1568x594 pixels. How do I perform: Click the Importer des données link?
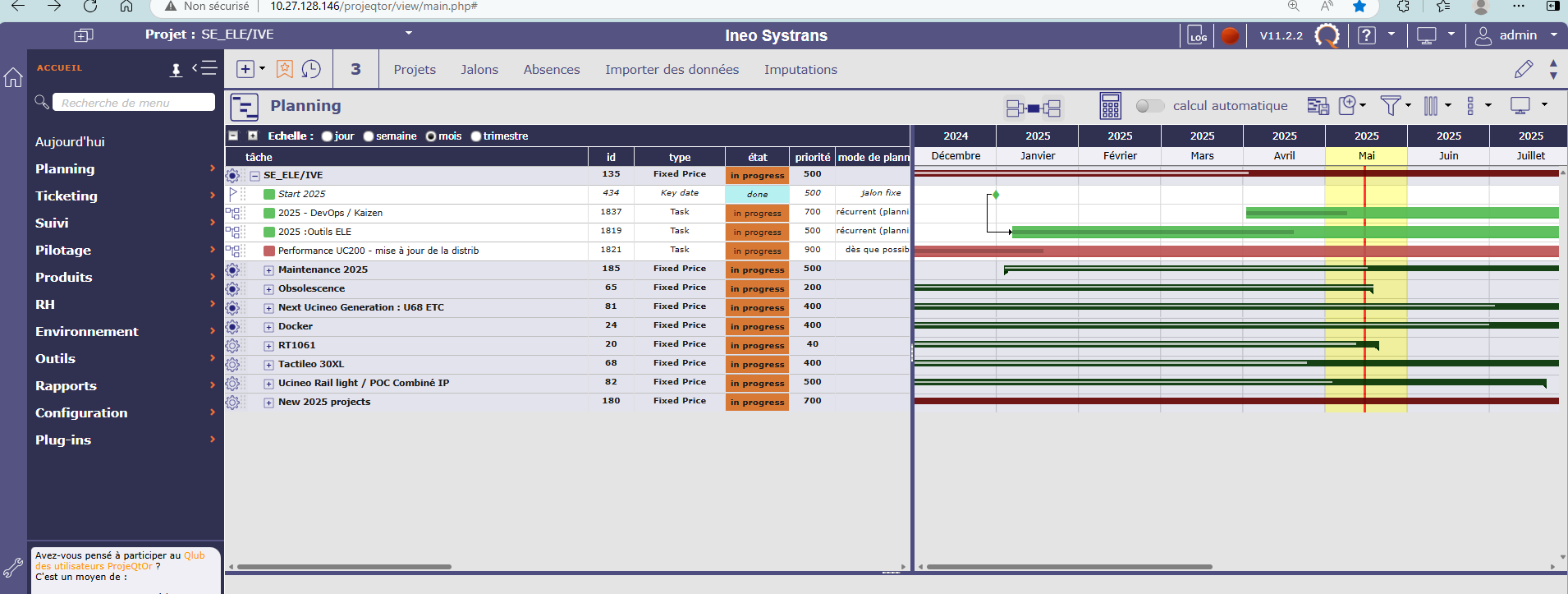672,70
